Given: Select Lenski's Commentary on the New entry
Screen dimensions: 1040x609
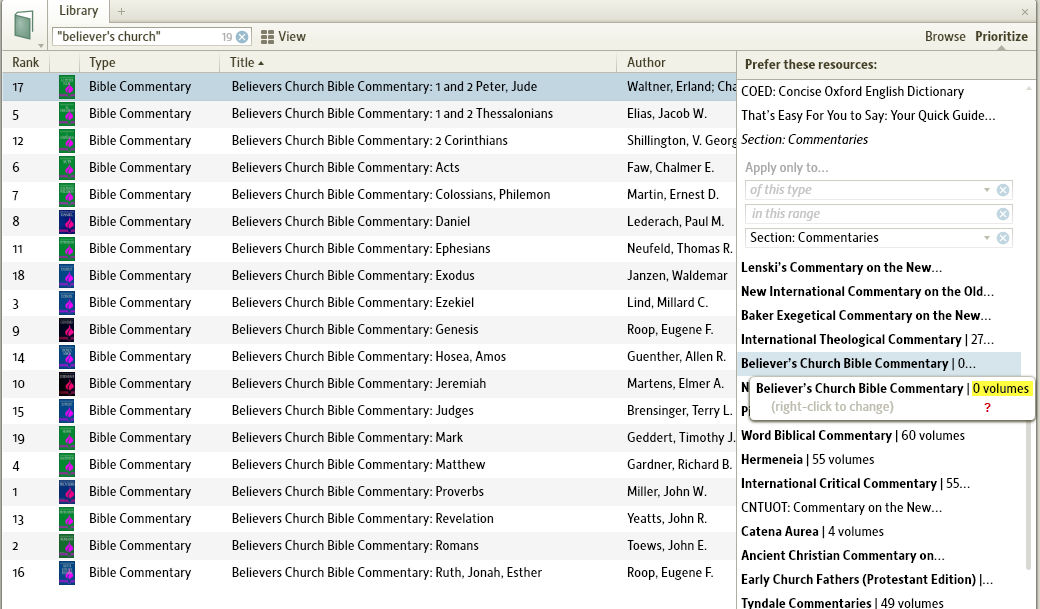Looking at the screenshot, I should tap(841, 268).
